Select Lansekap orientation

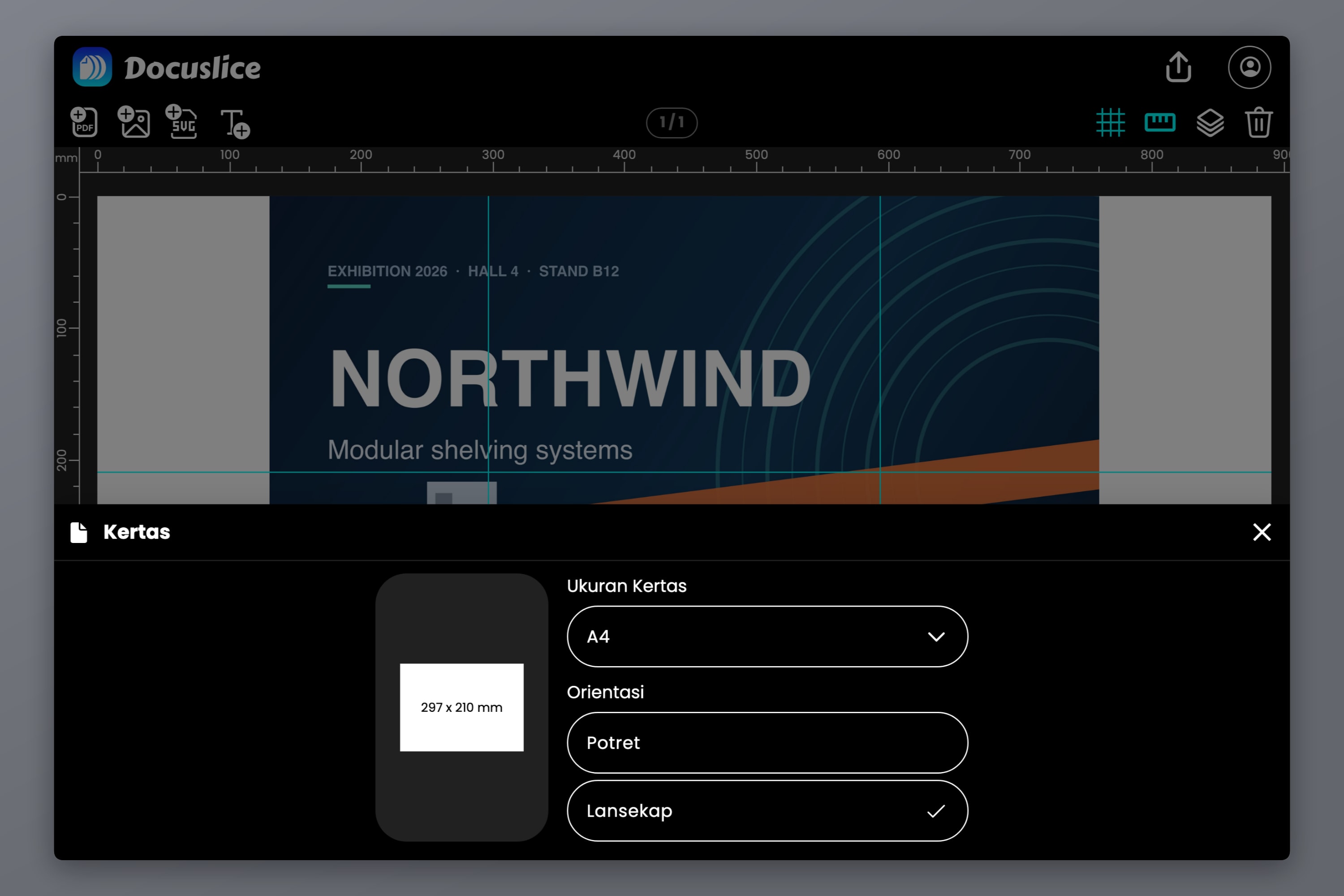tap(767, 811)
